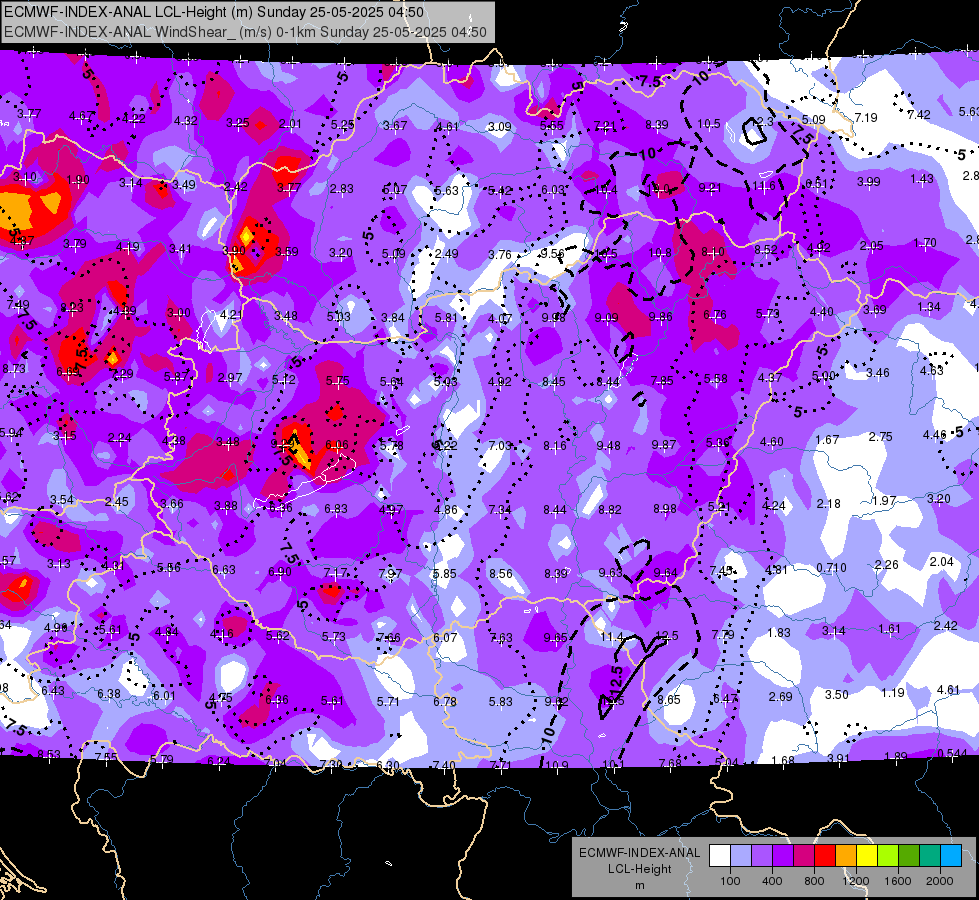Click the legend unit label "m"
Image resolution: width=979 pixels, height=900 pixels.
639,885
